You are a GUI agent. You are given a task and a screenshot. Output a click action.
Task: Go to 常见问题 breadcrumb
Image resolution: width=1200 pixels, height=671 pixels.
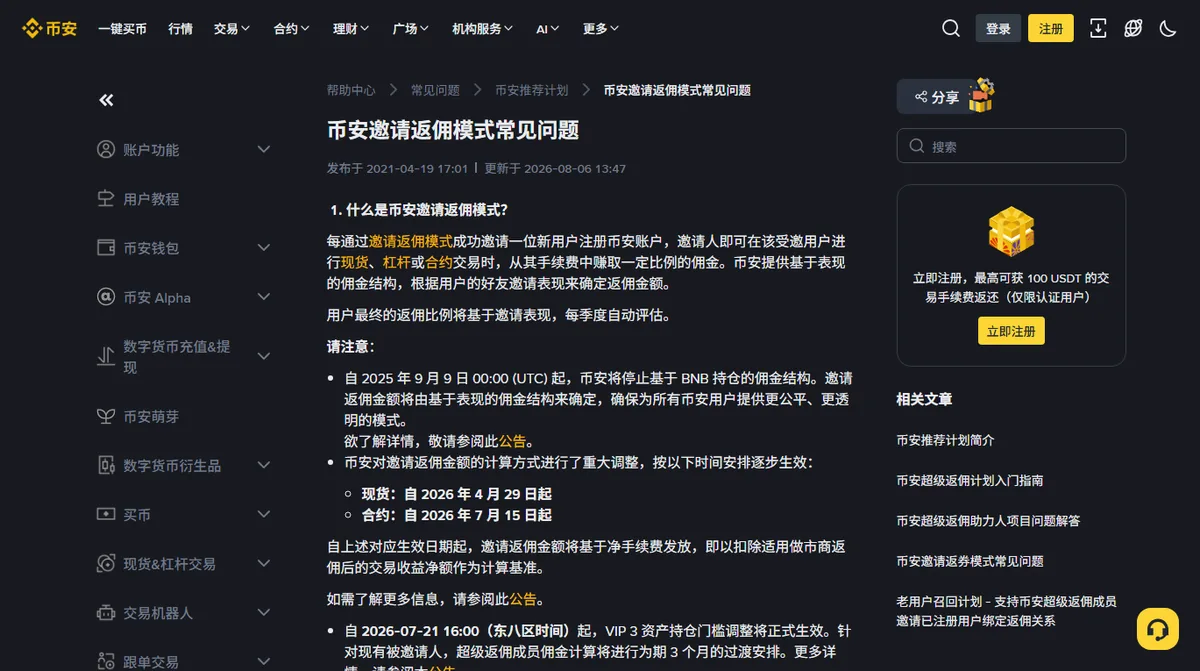click(435, 90)
